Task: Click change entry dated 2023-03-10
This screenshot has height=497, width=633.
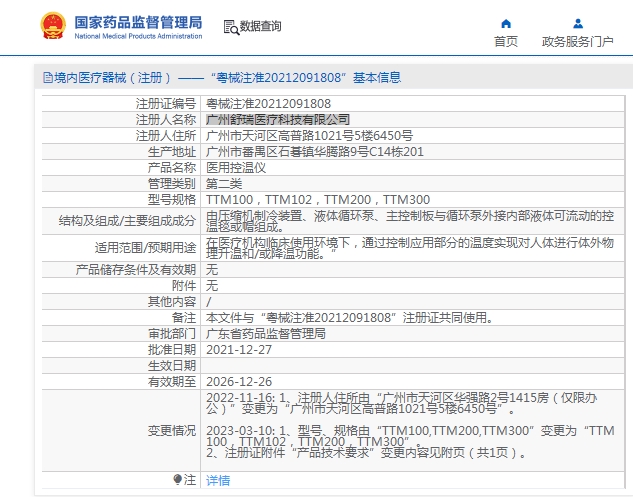Action: (410, 436)
